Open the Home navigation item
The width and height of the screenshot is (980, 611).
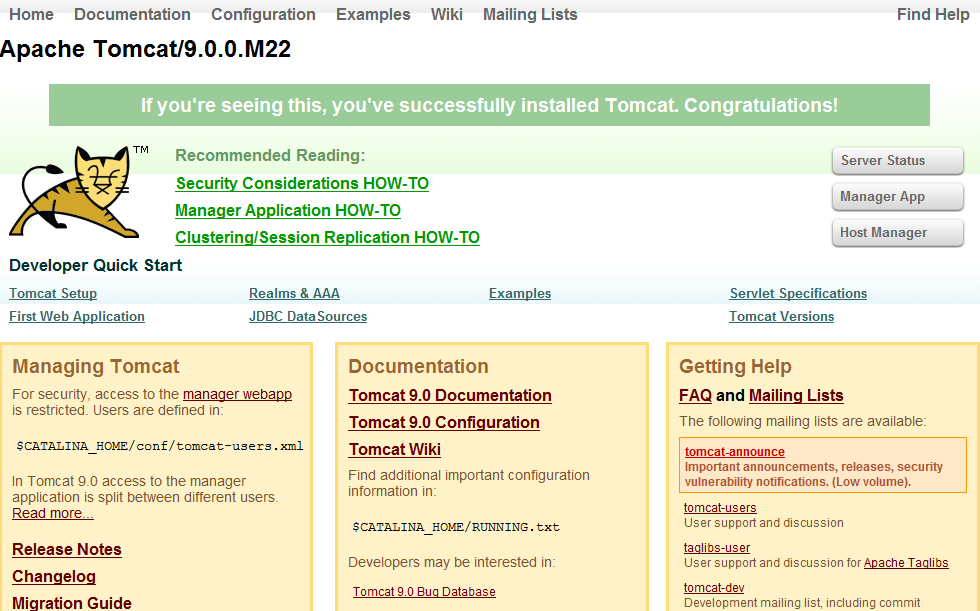(31, 14)
